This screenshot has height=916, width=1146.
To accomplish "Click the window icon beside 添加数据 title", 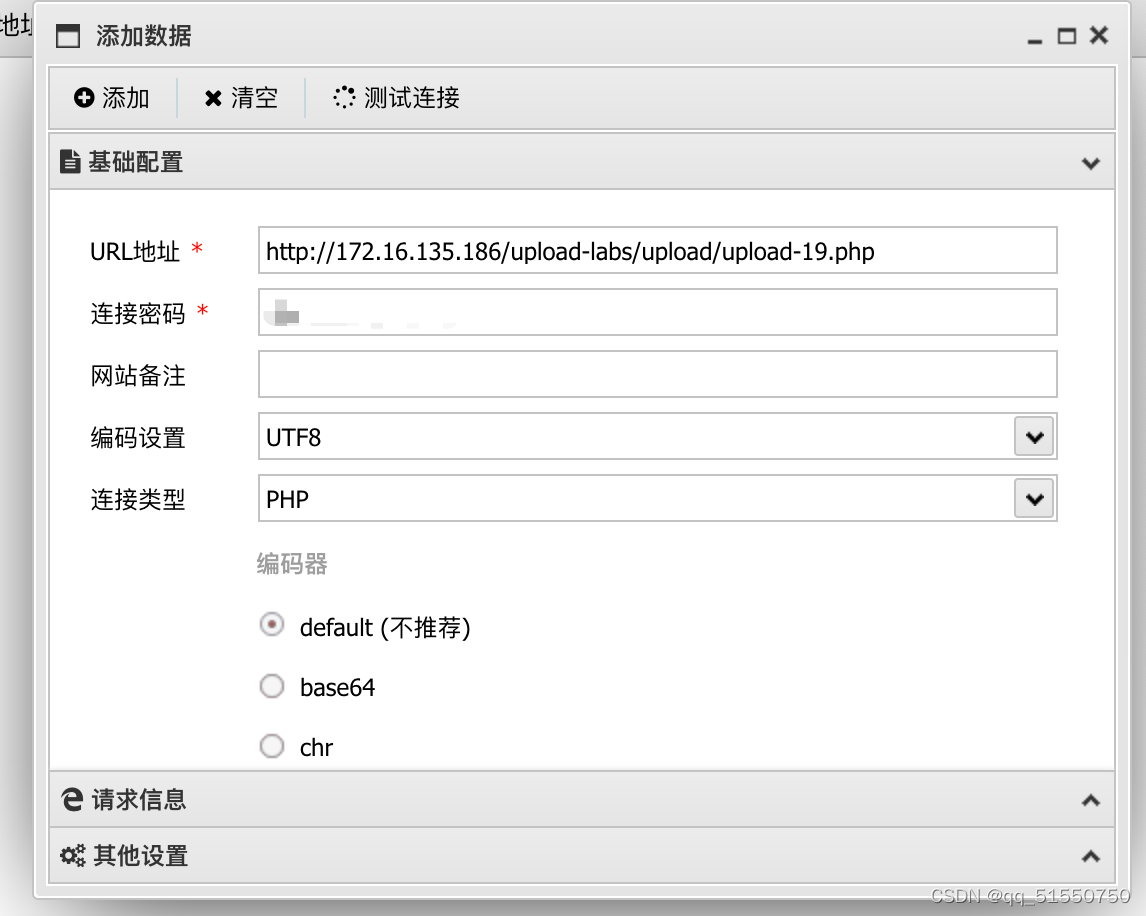I will pyautogui.click(x=67, y=34).
